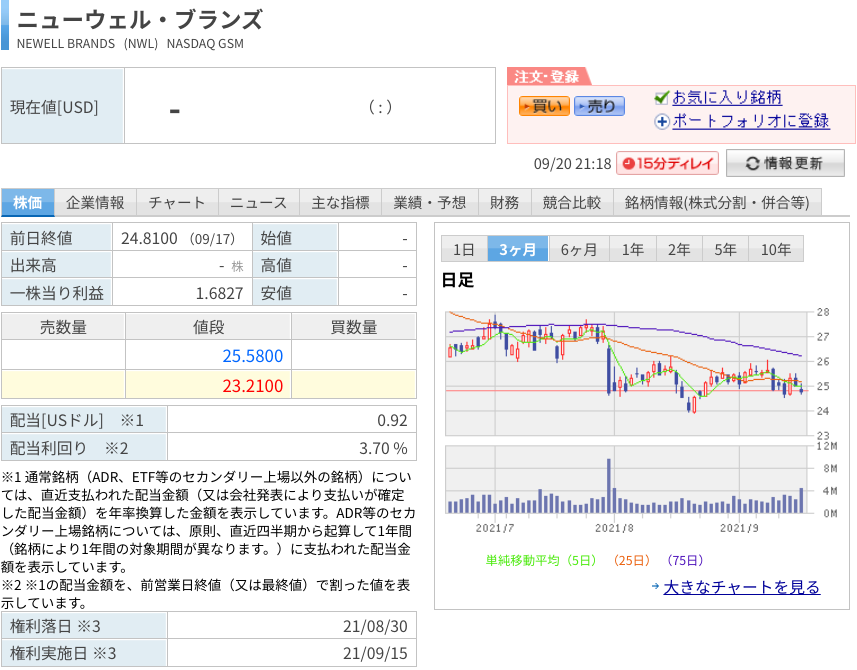Open 銘柄情報(株式分割・併合等) tab
The height and width of the screenshot is (670, 857).
717,203
